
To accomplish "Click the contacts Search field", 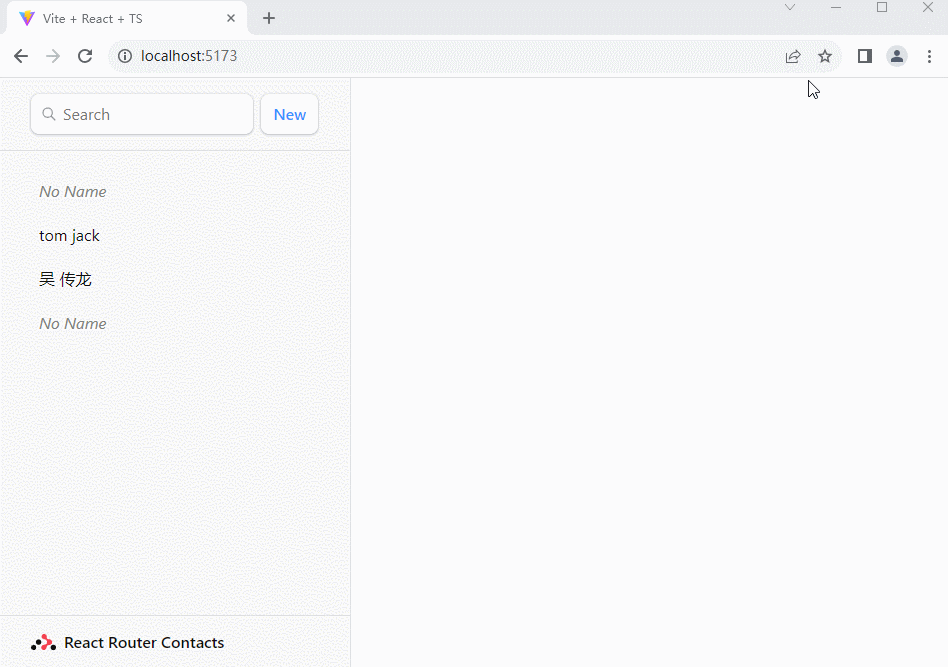I will pos(150,114).
